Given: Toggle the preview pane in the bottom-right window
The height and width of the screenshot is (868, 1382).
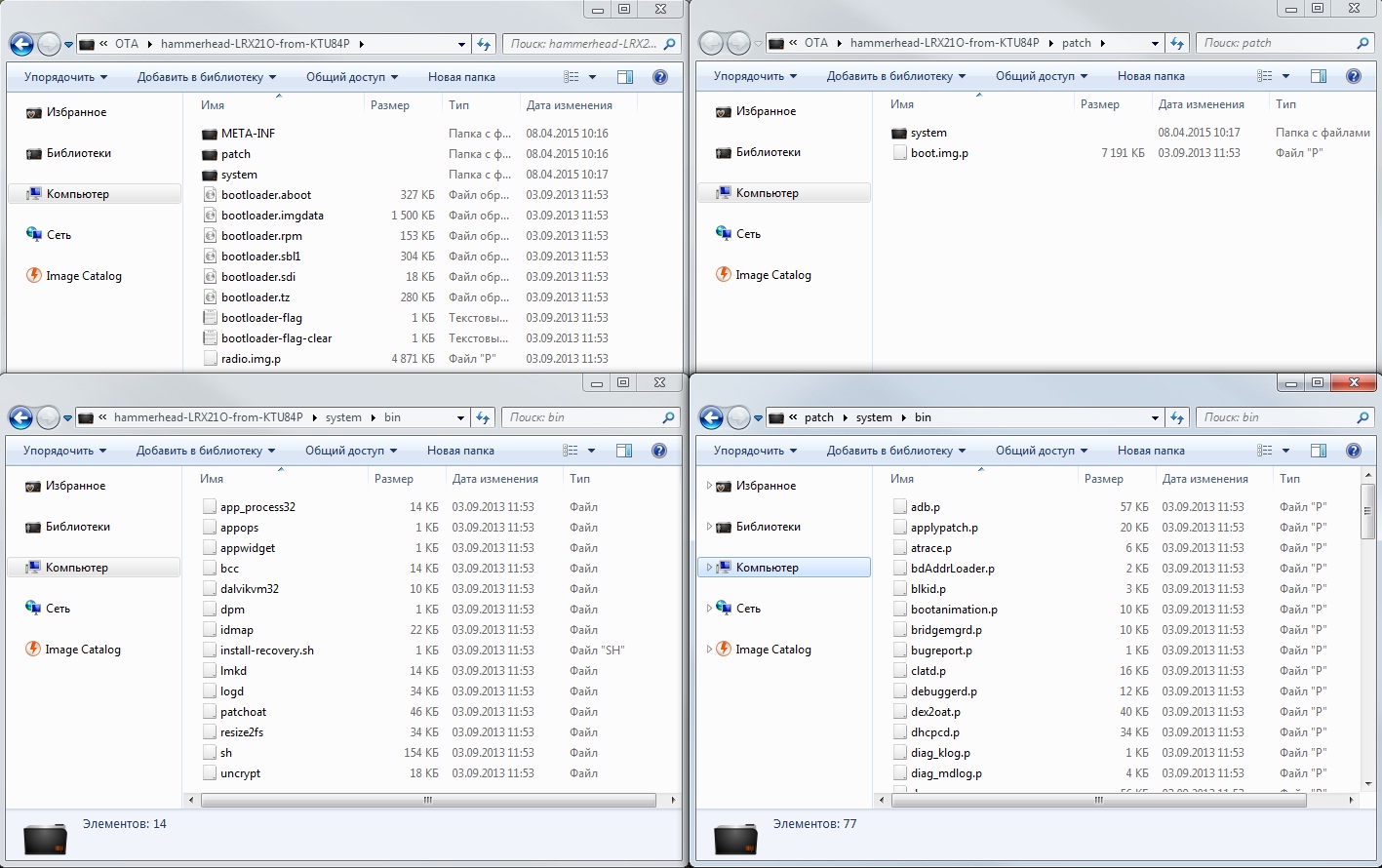Looking at the screenshot, I should pyautogui.click(x=1319, y=451).
